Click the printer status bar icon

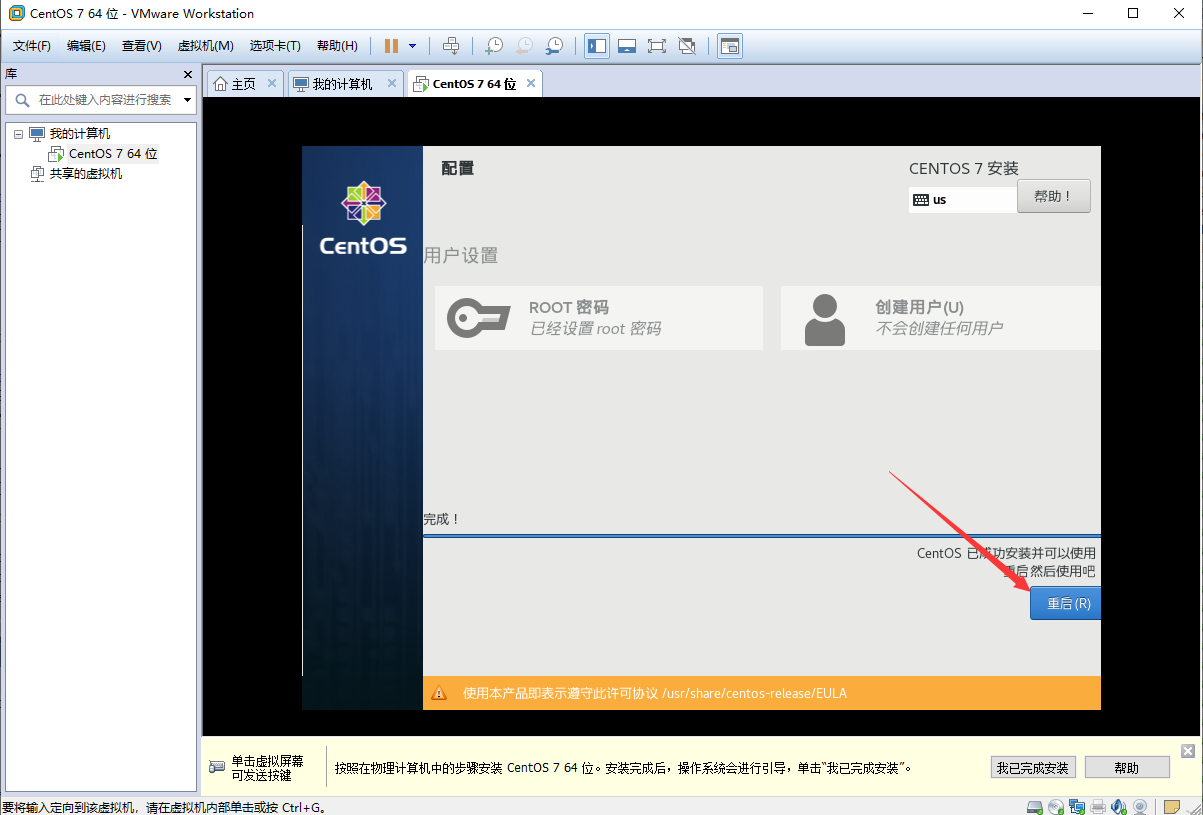[1098, 806]
